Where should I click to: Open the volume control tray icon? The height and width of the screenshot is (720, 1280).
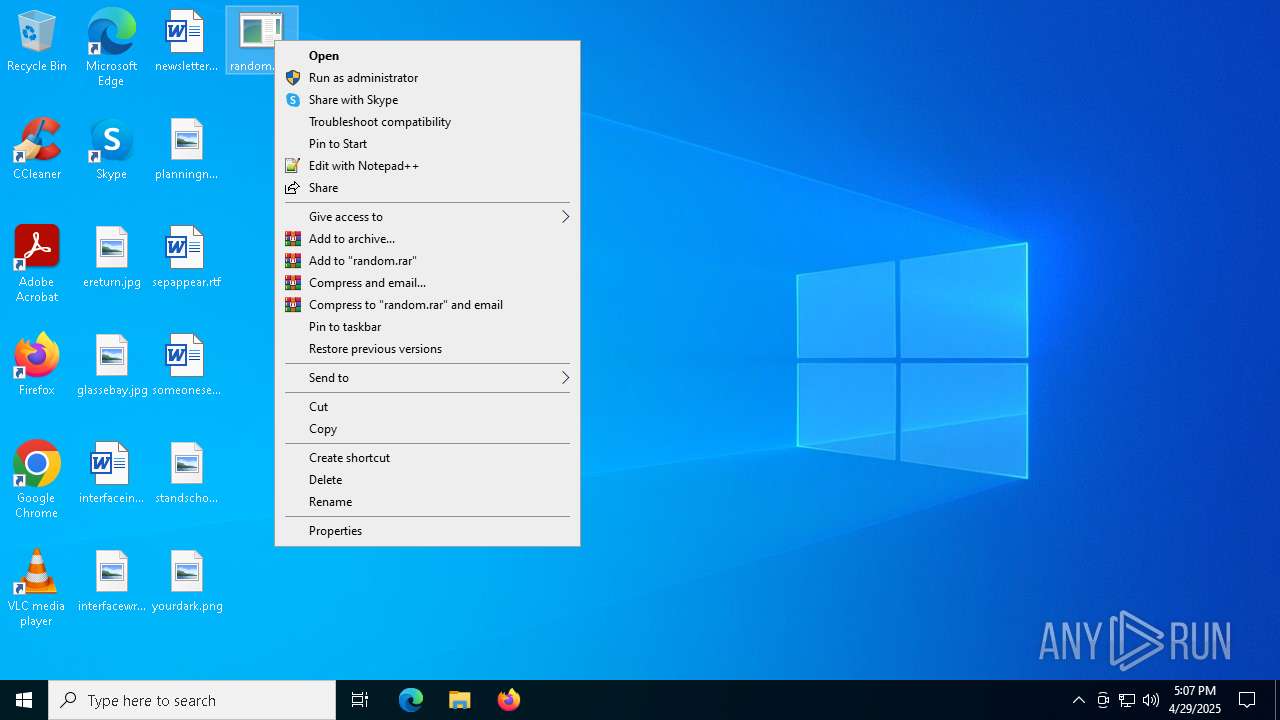coord(1151,700)
